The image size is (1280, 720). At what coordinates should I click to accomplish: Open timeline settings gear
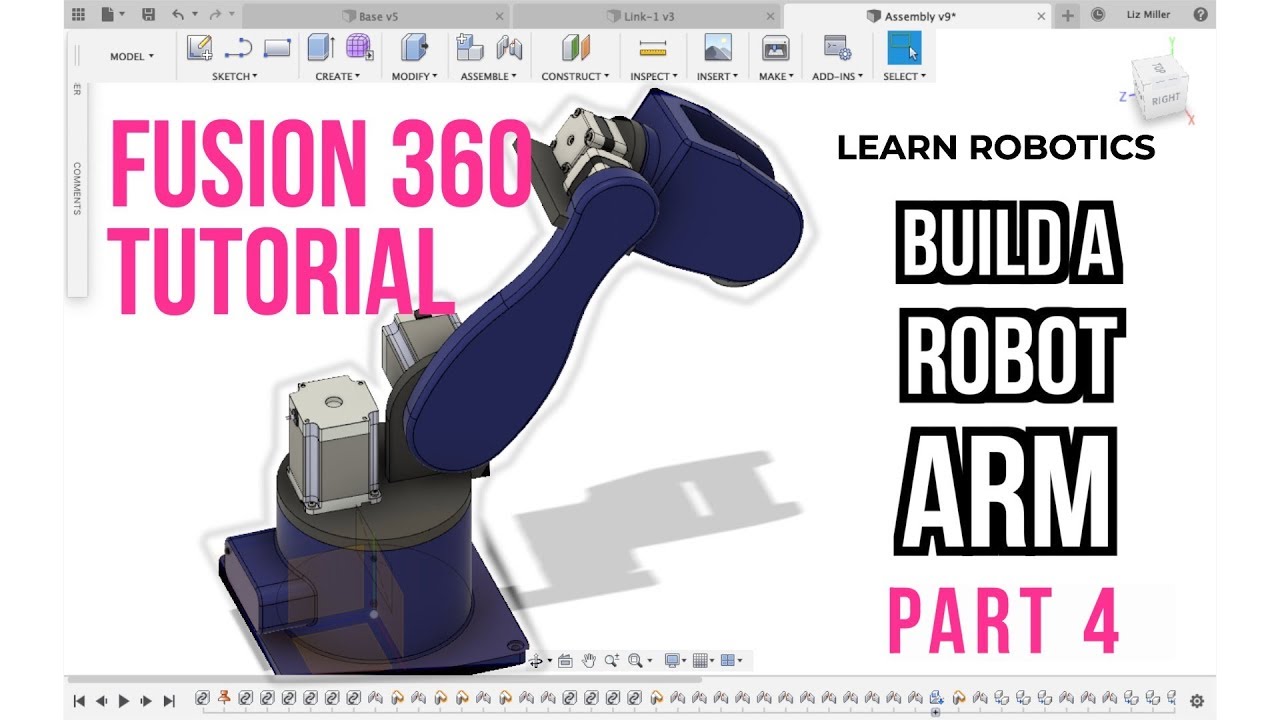pyautogui.click(x=1197, y=701)
